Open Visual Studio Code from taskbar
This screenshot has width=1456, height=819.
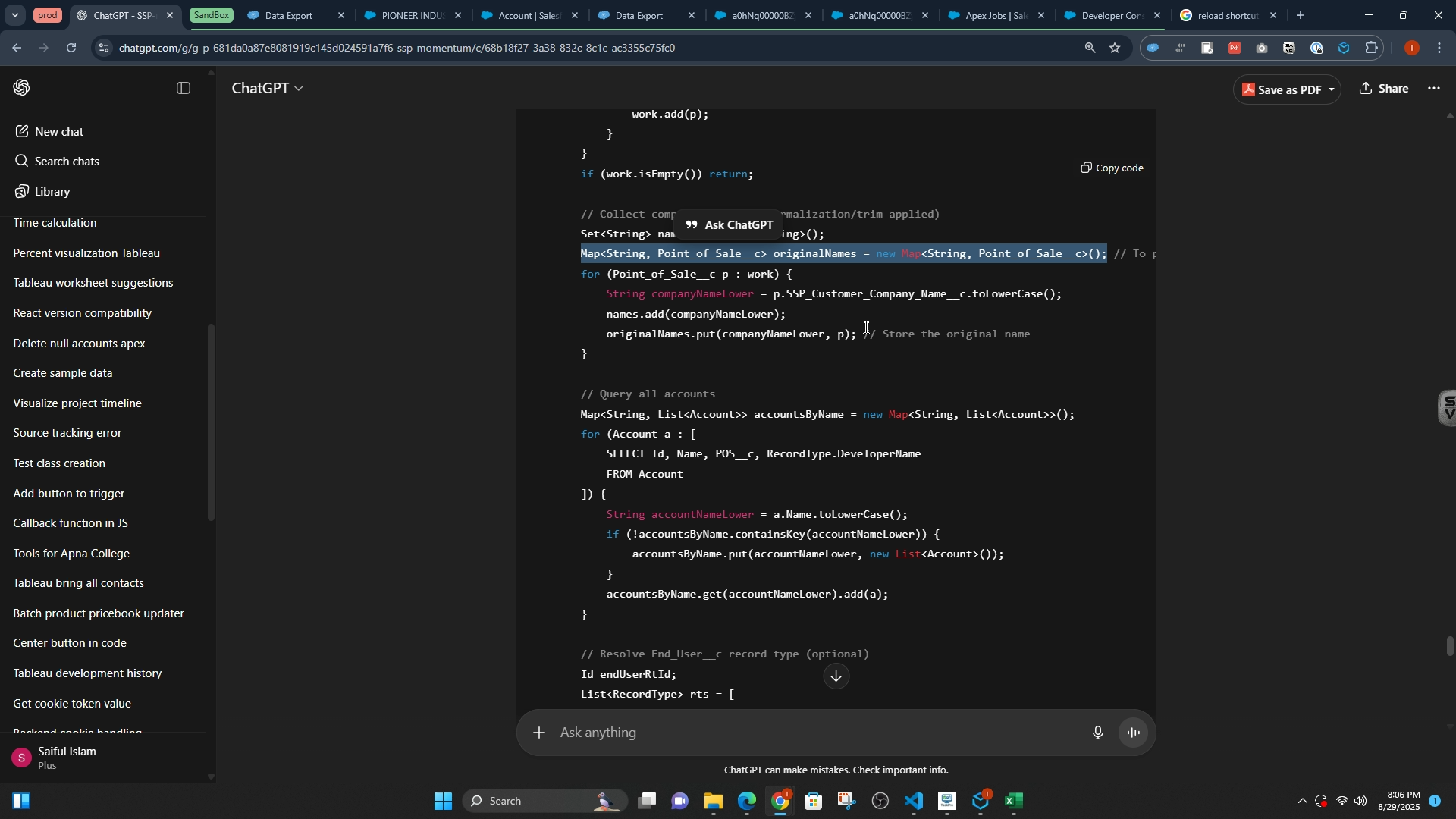[x=915, y=802]
